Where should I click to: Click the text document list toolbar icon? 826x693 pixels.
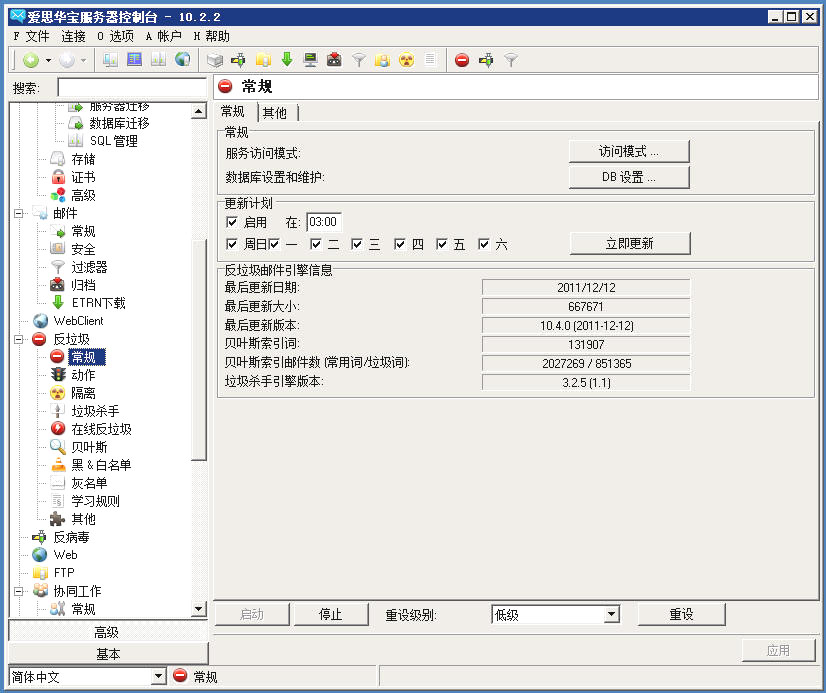pos(430,60)
